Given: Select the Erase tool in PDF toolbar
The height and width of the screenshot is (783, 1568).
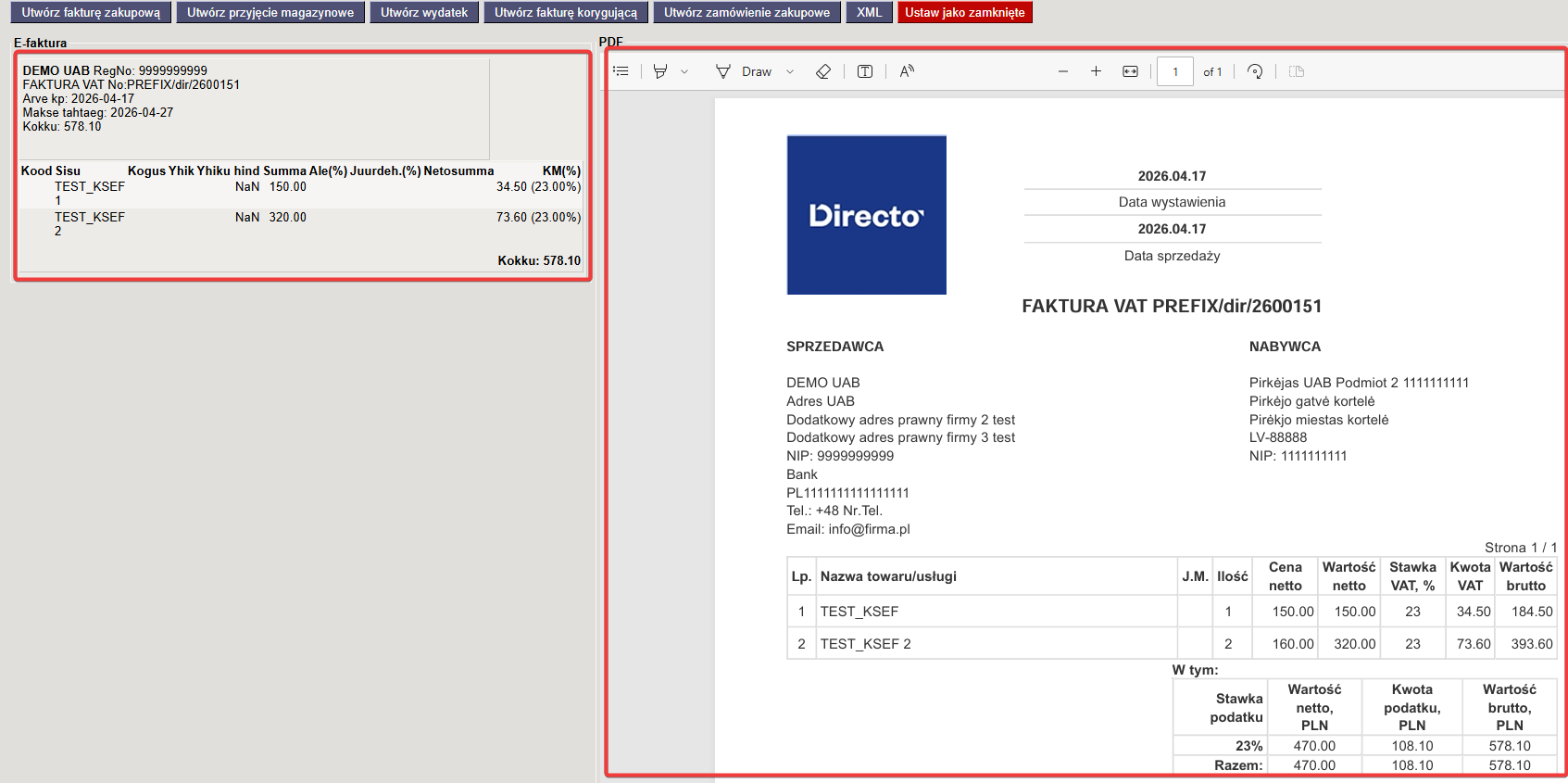Looking at the screenshot, I should (822, 71).
